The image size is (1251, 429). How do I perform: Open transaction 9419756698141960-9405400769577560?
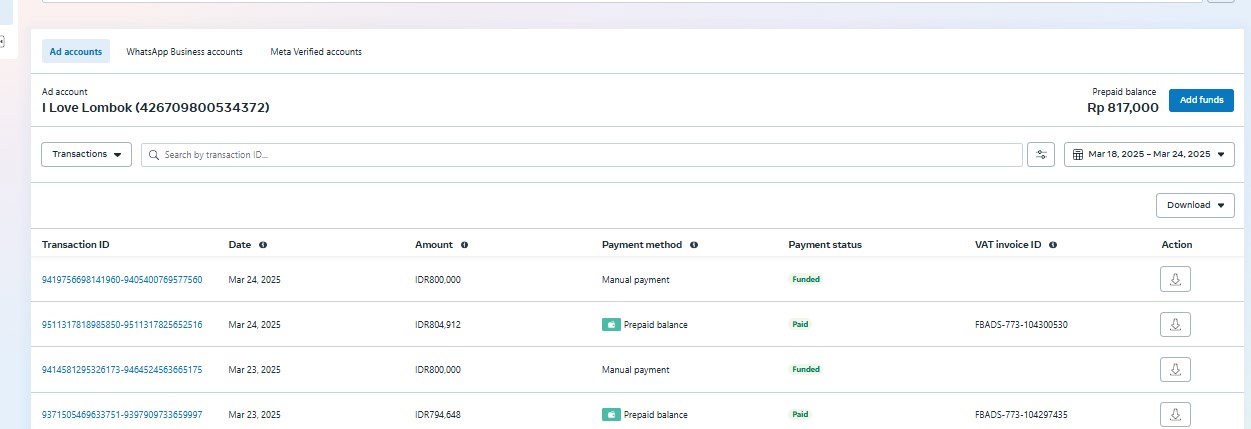click(122, 280)
